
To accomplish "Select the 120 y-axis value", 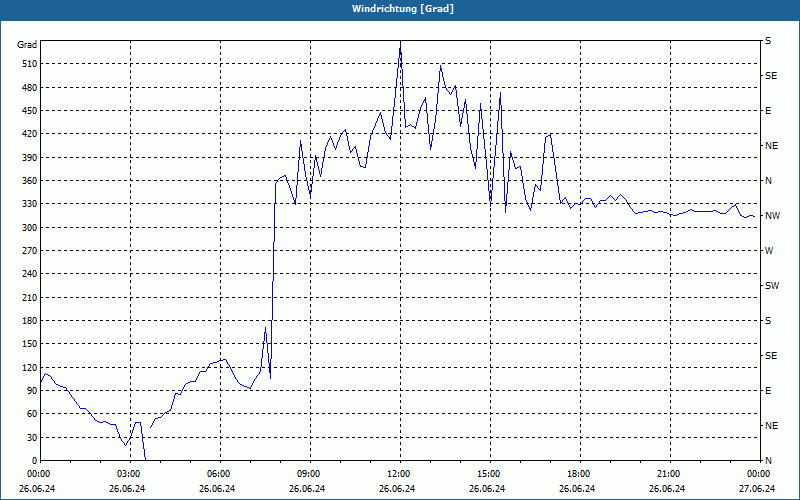I will click(30, 367).
